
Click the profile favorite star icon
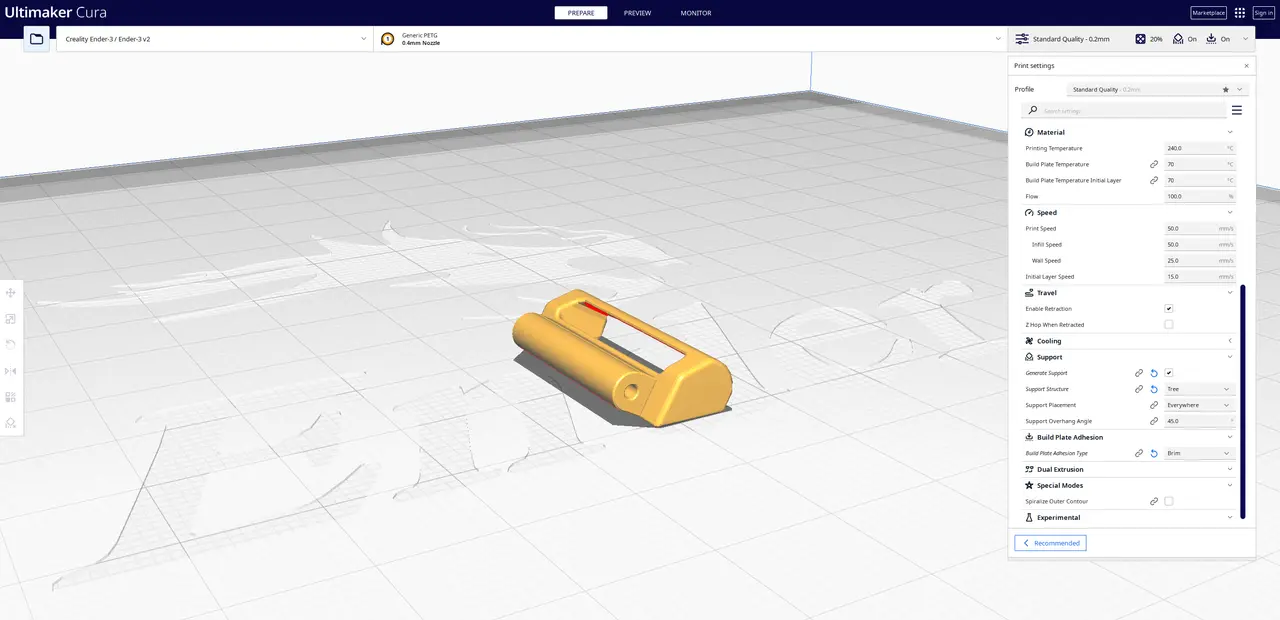1226,90
